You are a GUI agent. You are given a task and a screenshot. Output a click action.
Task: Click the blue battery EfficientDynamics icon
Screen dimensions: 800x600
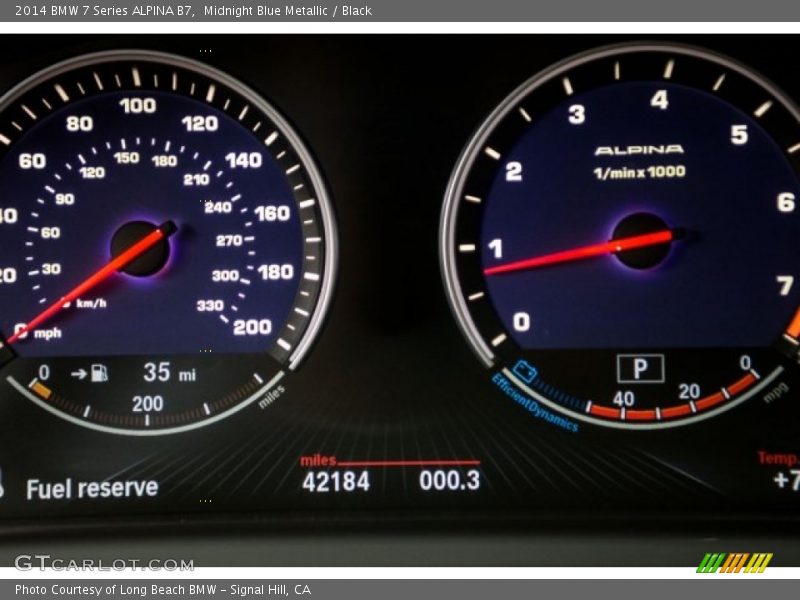point(524,373)
